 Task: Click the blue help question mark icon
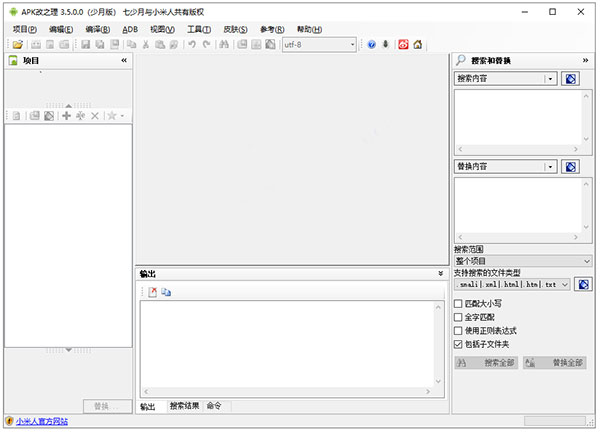click(372, 44)
